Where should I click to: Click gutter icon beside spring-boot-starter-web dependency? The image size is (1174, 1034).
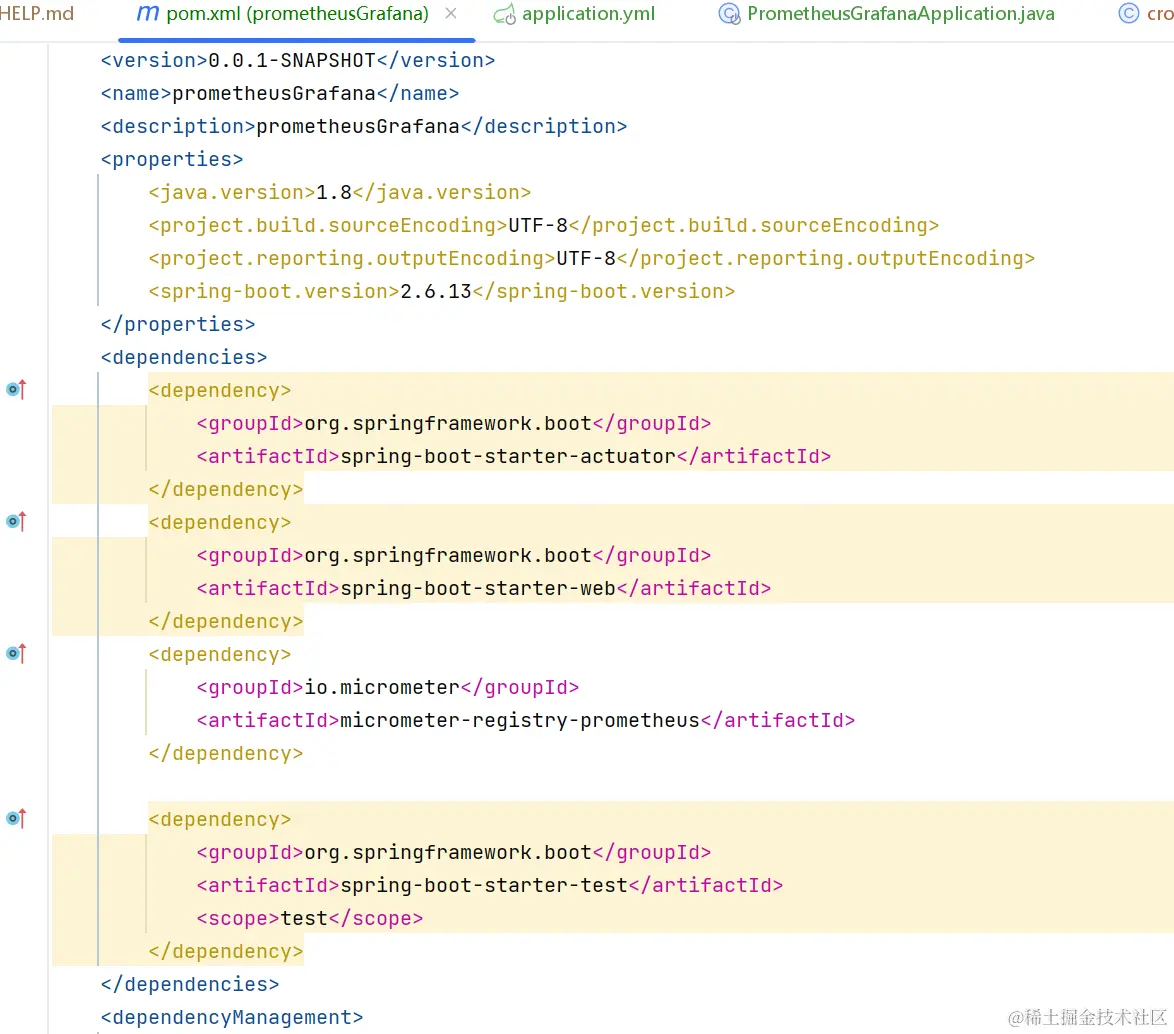[16, 521]
